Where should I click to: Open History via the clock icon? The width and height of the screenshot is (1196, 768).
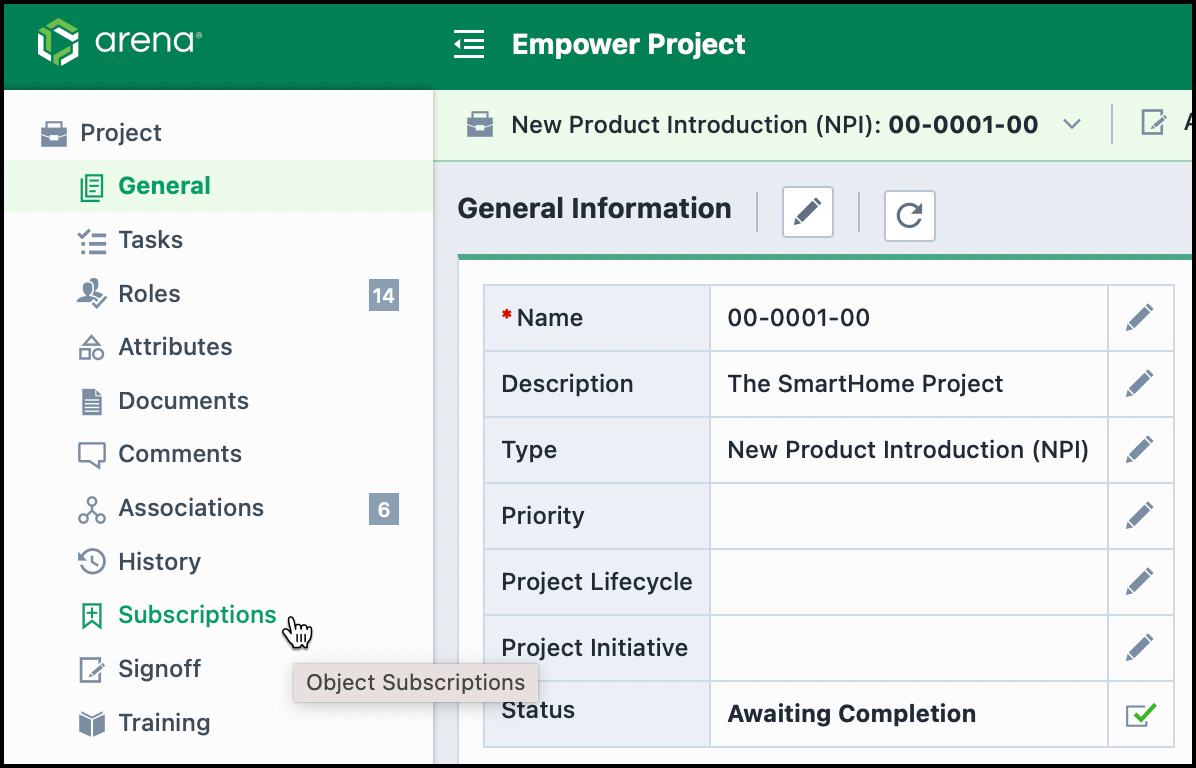(90, 561)
